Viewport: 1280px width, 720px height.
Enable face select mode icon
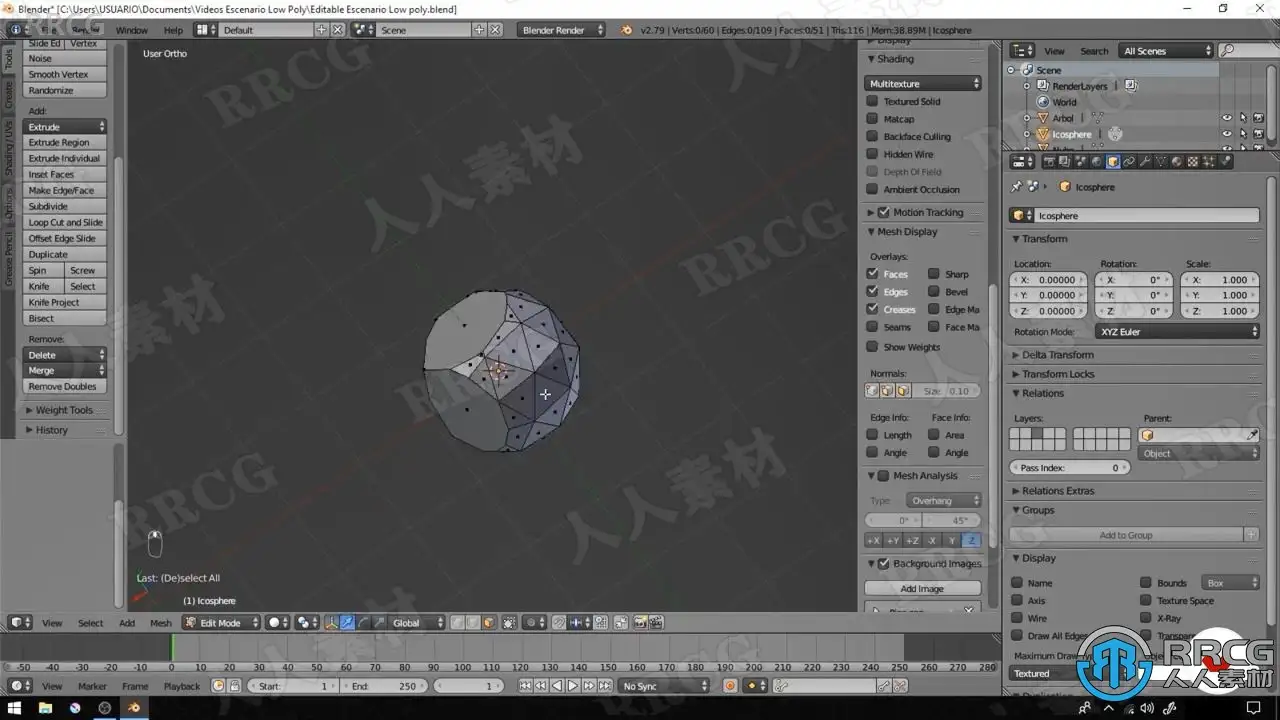click(x=489, y=623)
